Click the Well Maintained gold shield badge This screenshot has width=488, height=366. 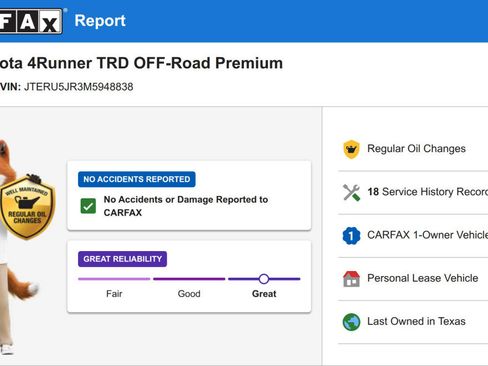click(27, 208)
